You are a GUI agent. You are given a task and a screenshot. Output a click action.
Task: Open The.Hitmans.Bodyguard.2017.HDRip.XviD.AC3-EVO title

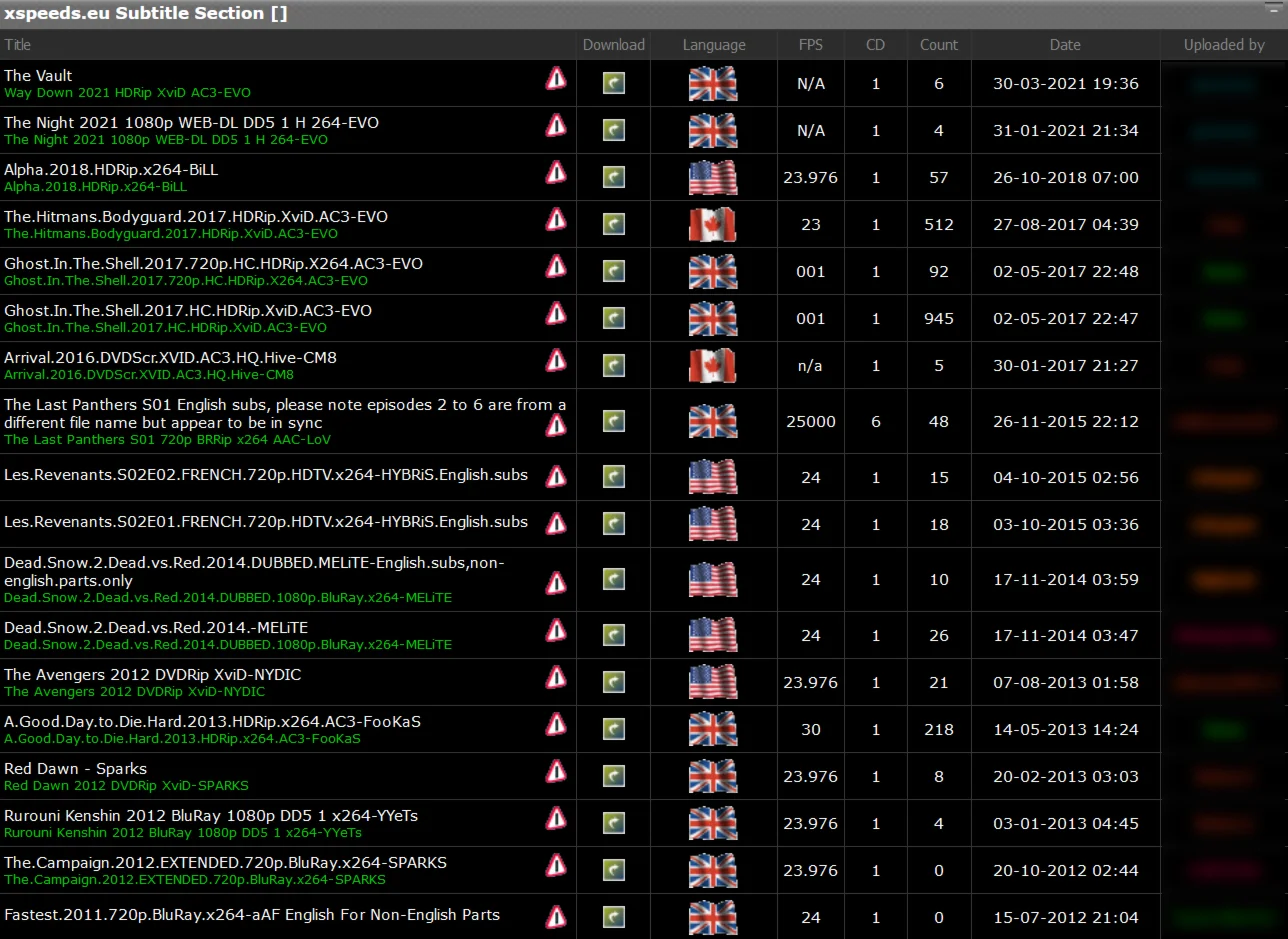coord(196,216)
